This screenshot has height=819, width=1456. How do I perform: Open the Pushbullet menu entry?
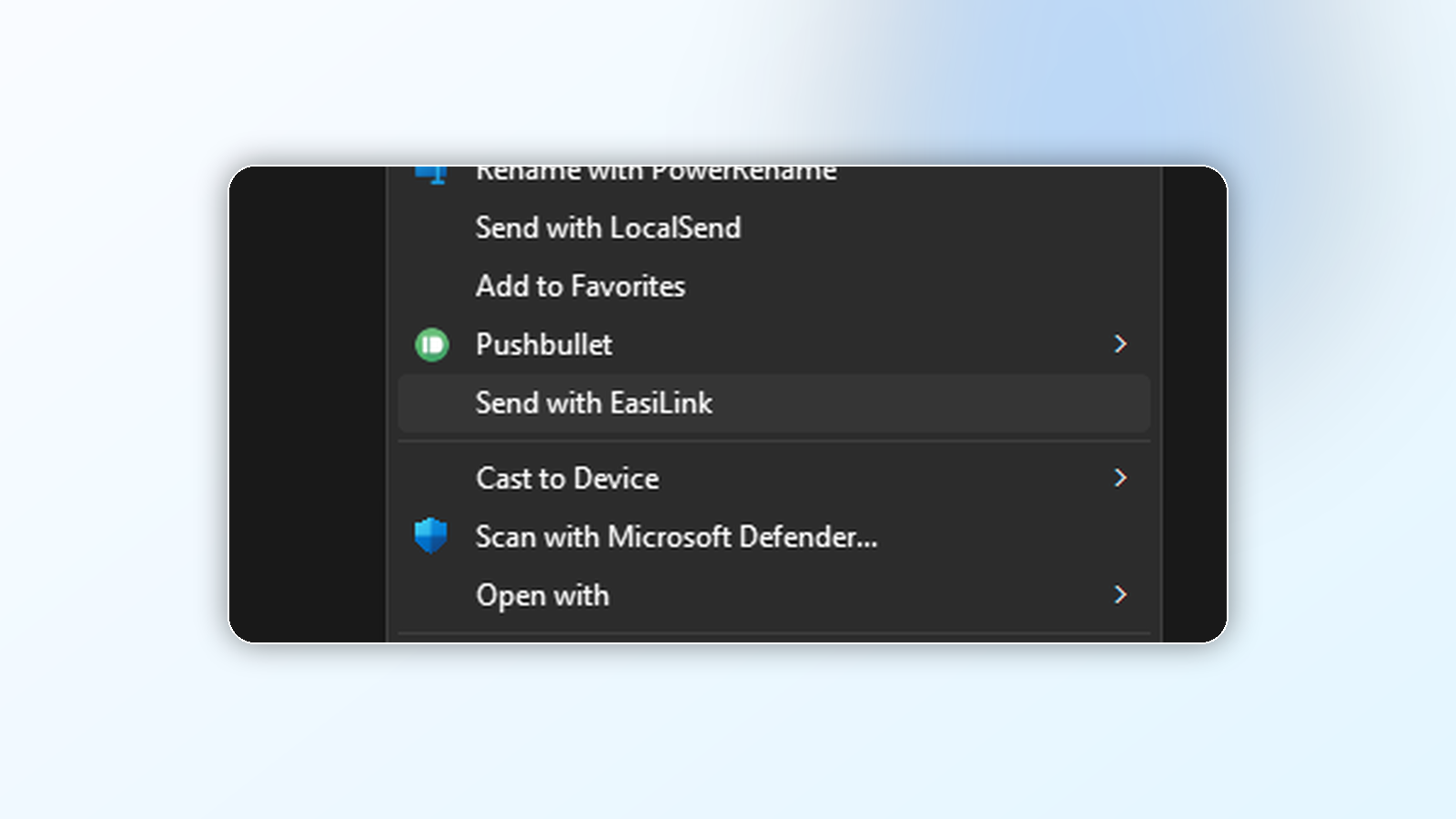(x=774, y=345)
